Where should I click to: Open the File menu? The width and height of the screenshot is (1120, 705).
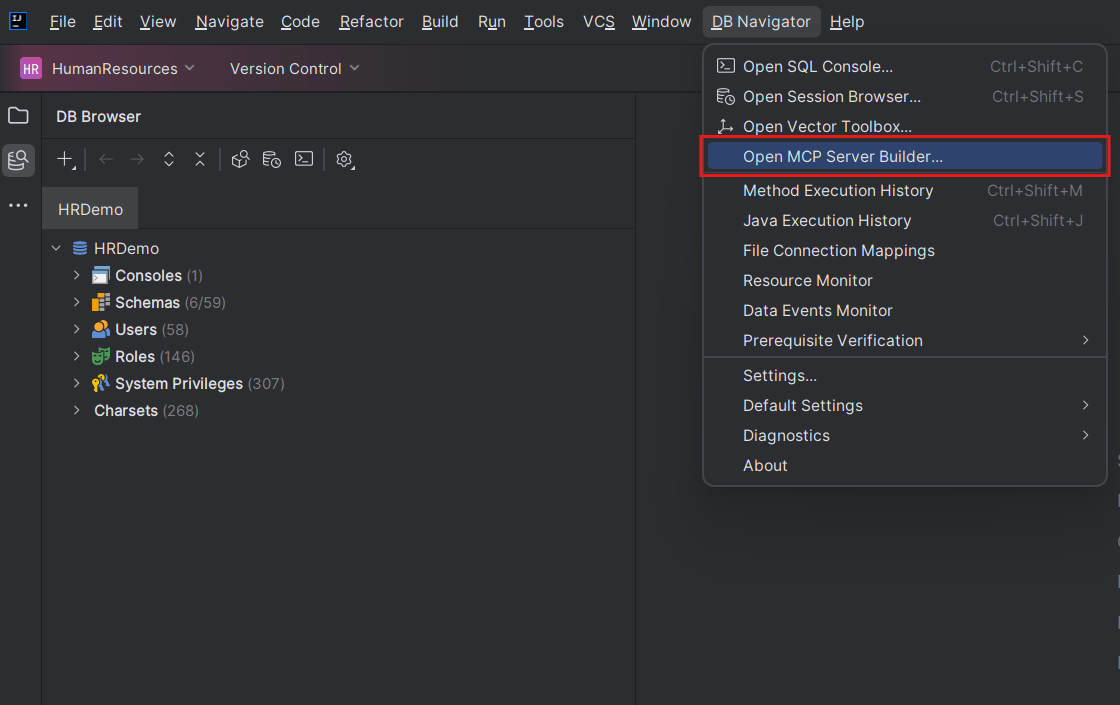(x=63, y=22)
